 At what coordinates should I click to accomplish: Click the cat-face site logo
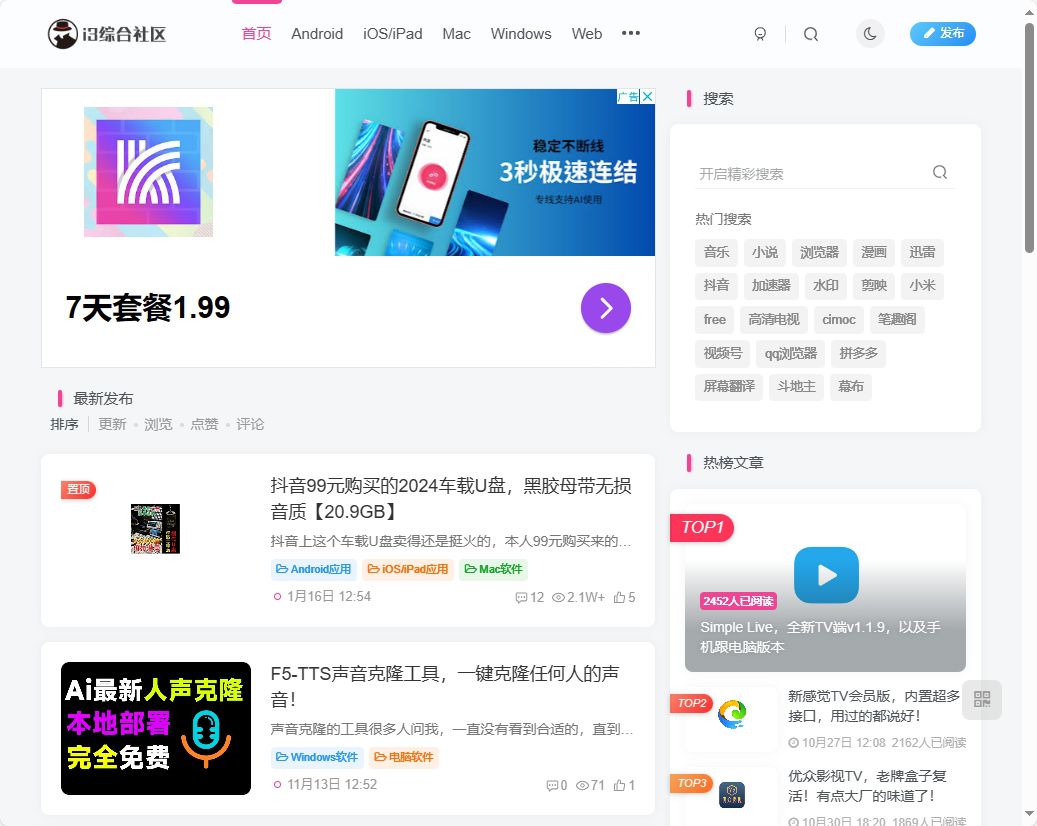tap(64, 33)
